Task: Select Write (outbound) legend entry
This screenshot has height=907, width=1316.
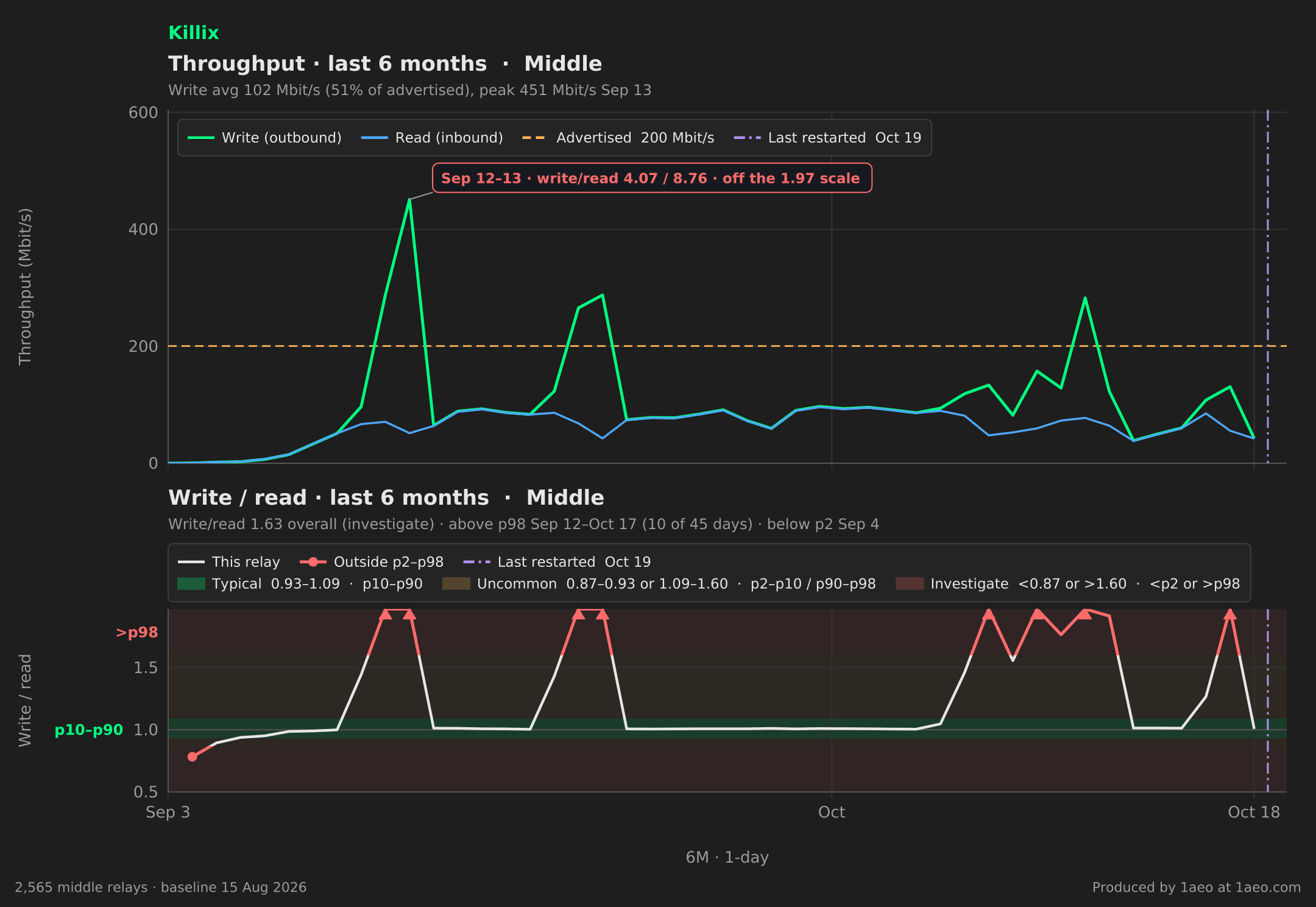Action: coord(264,138)
